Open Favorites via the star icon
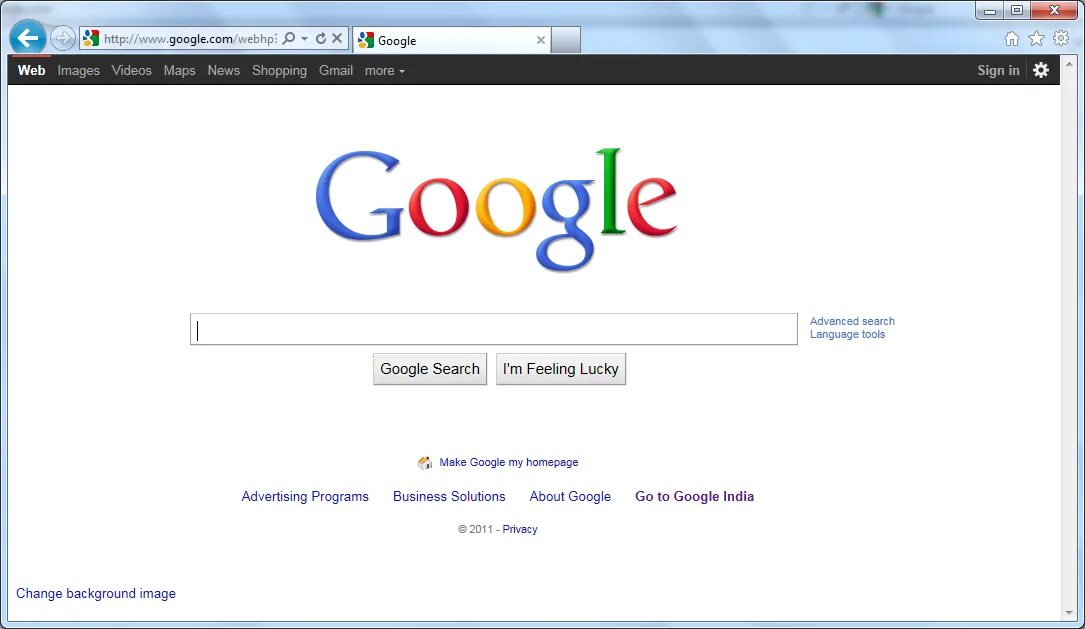Screen dimensions: 1085x629 (1036, 39)
